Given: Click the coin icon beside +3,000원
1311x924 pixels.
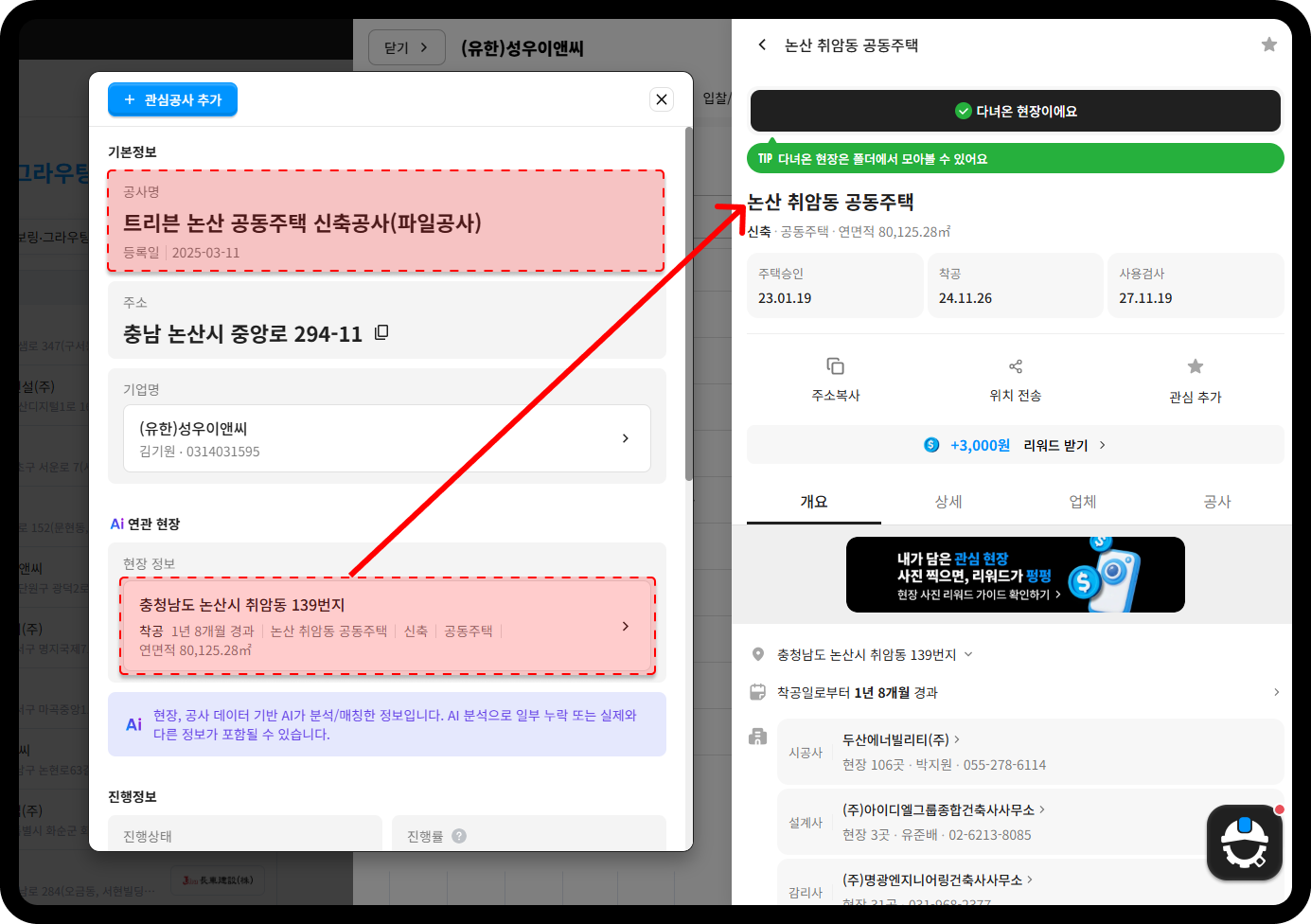Looking at the screenshot, I should pos(931,445).
